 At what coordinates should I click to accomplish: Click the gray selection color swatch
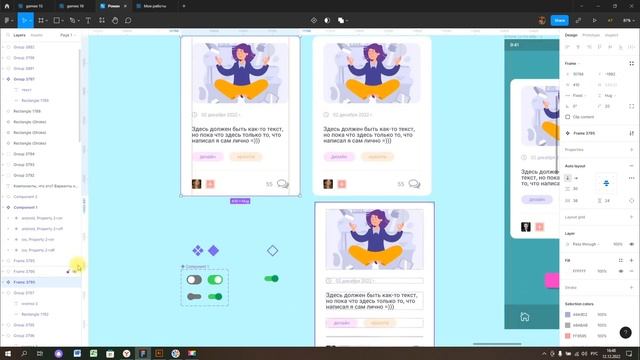(567, 325)
